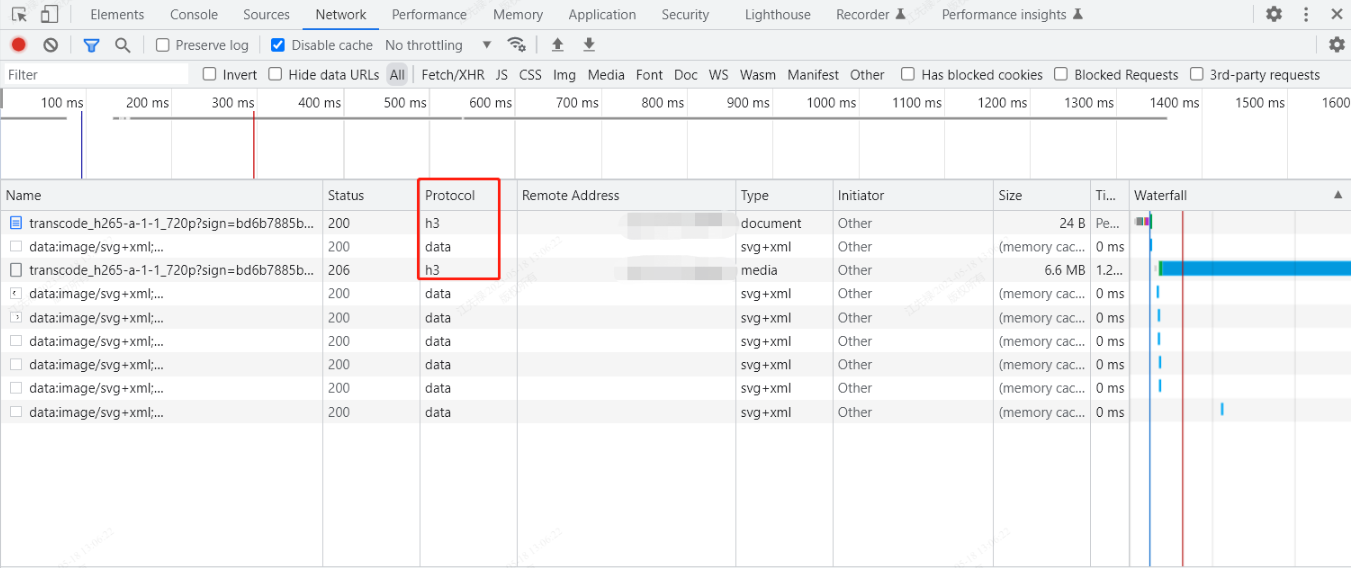This screenshot has height=568, width=1351.
Task: Toggle the filter funnel icon
Action: pyautogui.click(x=91, y=45)
